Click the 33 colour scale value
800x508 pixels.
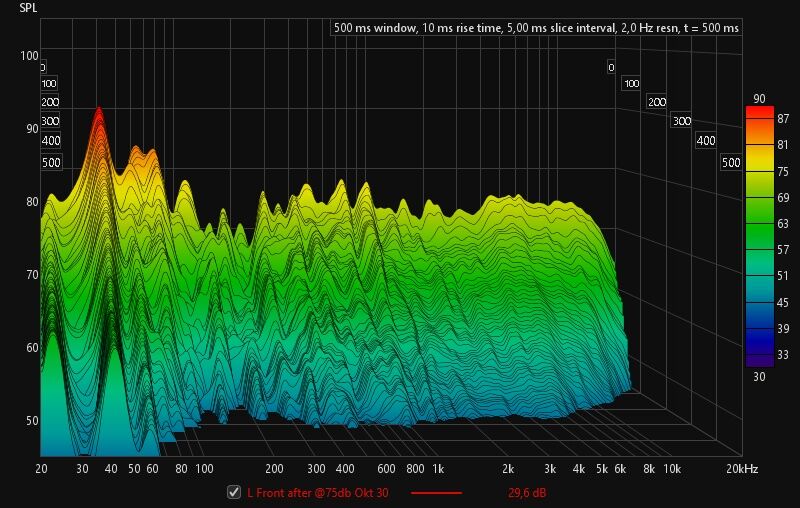coord(783,354)
